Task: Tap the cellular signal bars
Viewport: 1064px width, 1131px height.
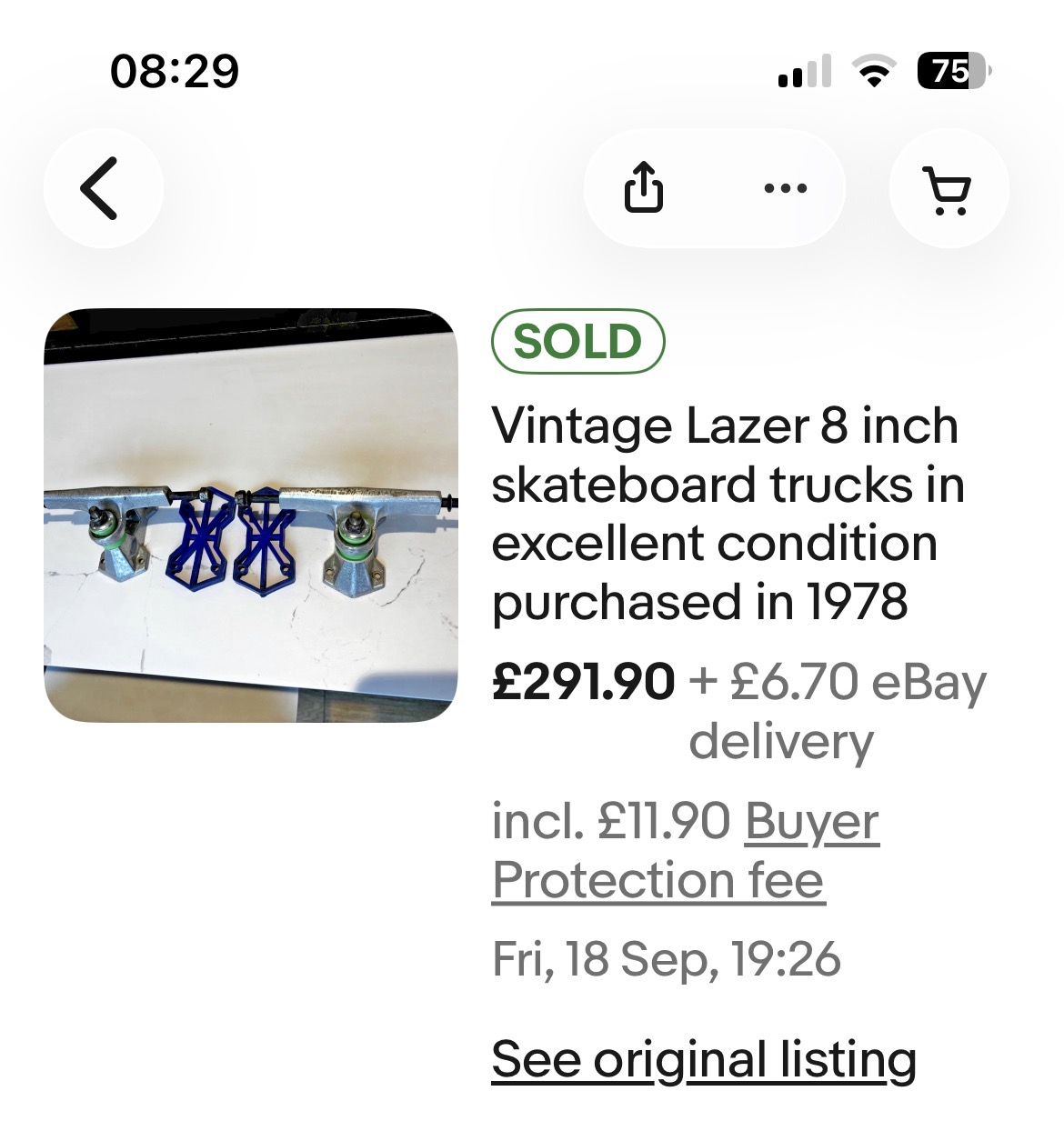Action: pyautogui.click(x=805, y=71)
